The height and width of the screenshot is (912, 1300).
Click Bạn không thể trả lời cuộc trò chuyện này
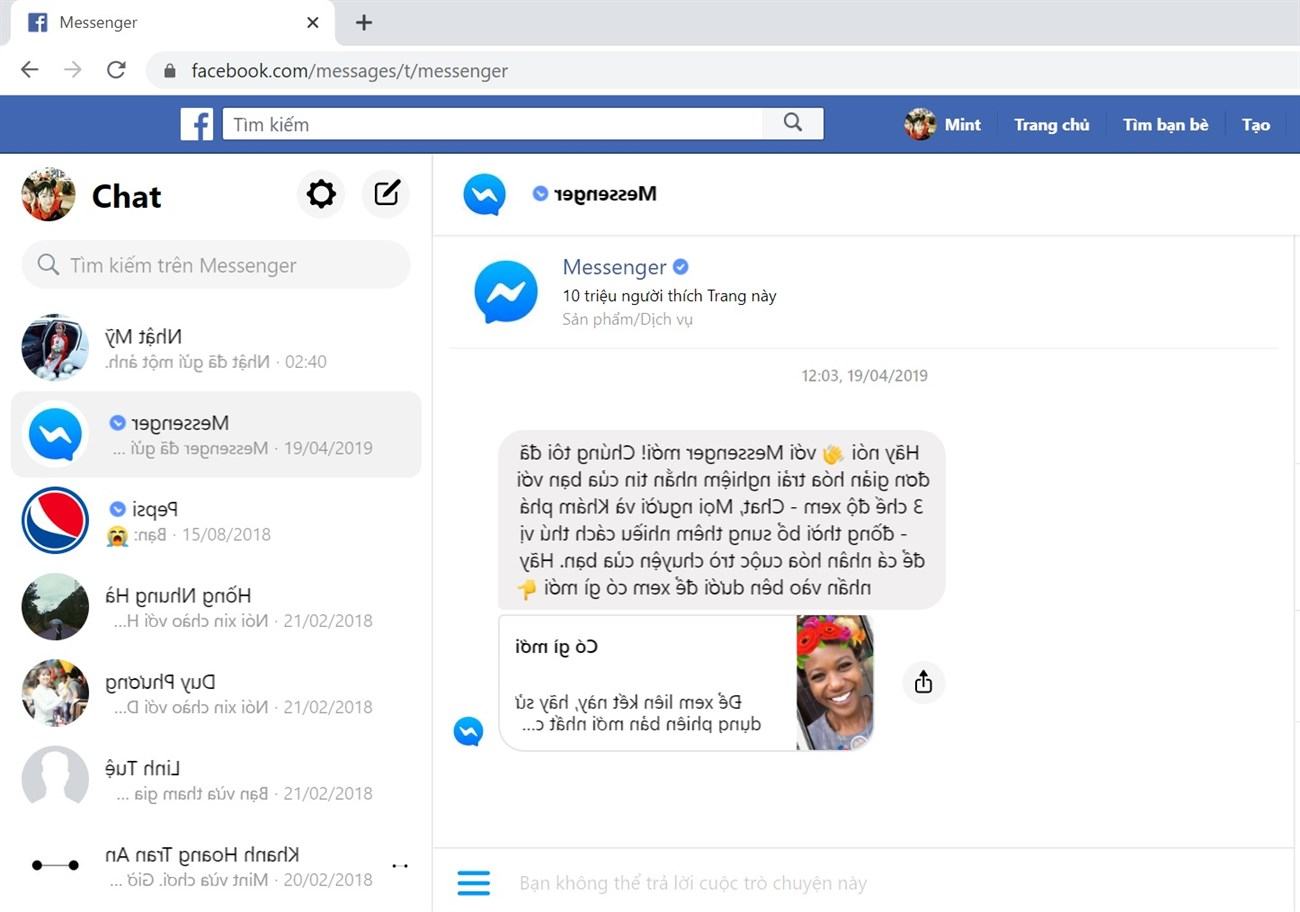pyautogui.click(x=693, y=883)
